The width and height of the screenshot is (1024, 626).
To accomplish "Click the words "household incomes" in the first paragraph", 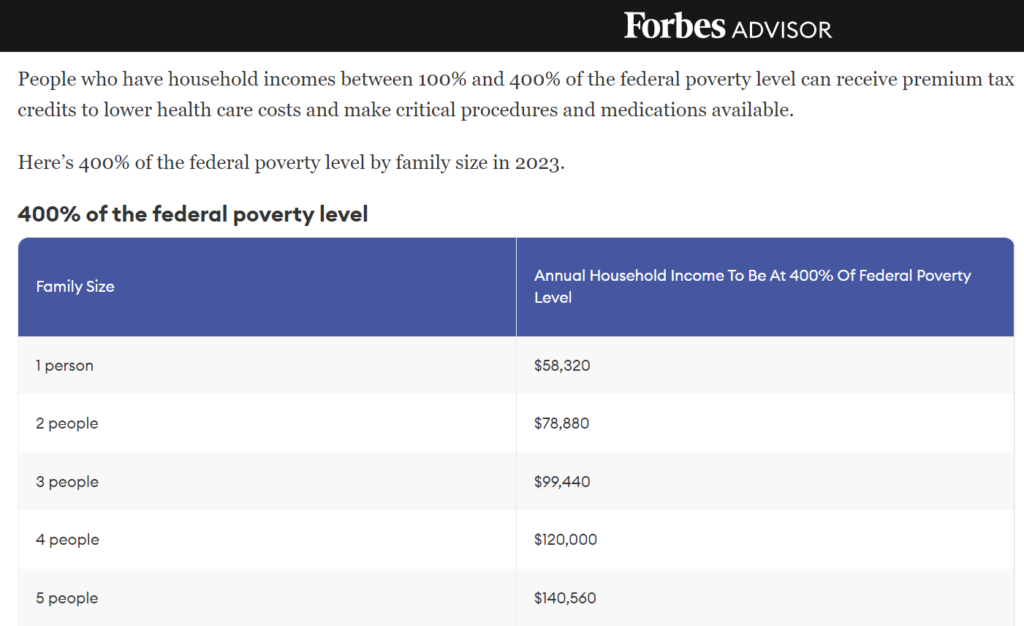I will (x=212, y=80).
